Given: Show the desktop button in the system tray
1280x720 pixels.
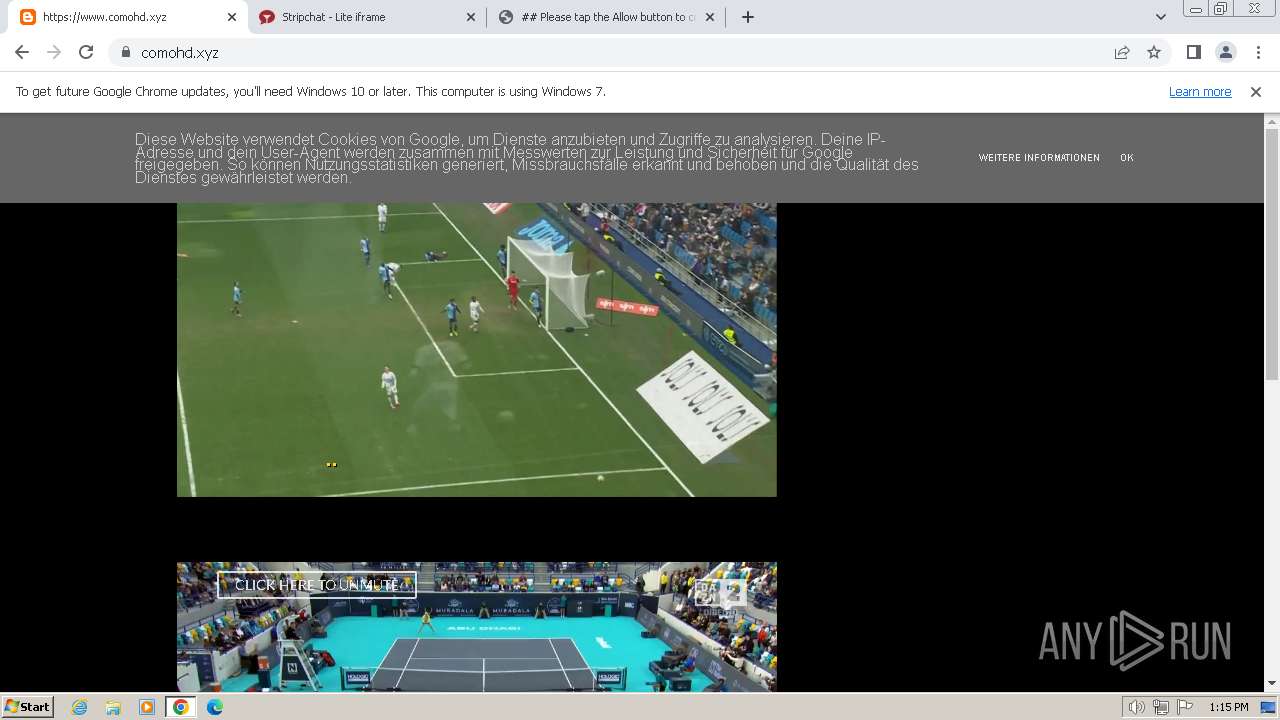Looking at the screenshot, I should click(1270, 707).
